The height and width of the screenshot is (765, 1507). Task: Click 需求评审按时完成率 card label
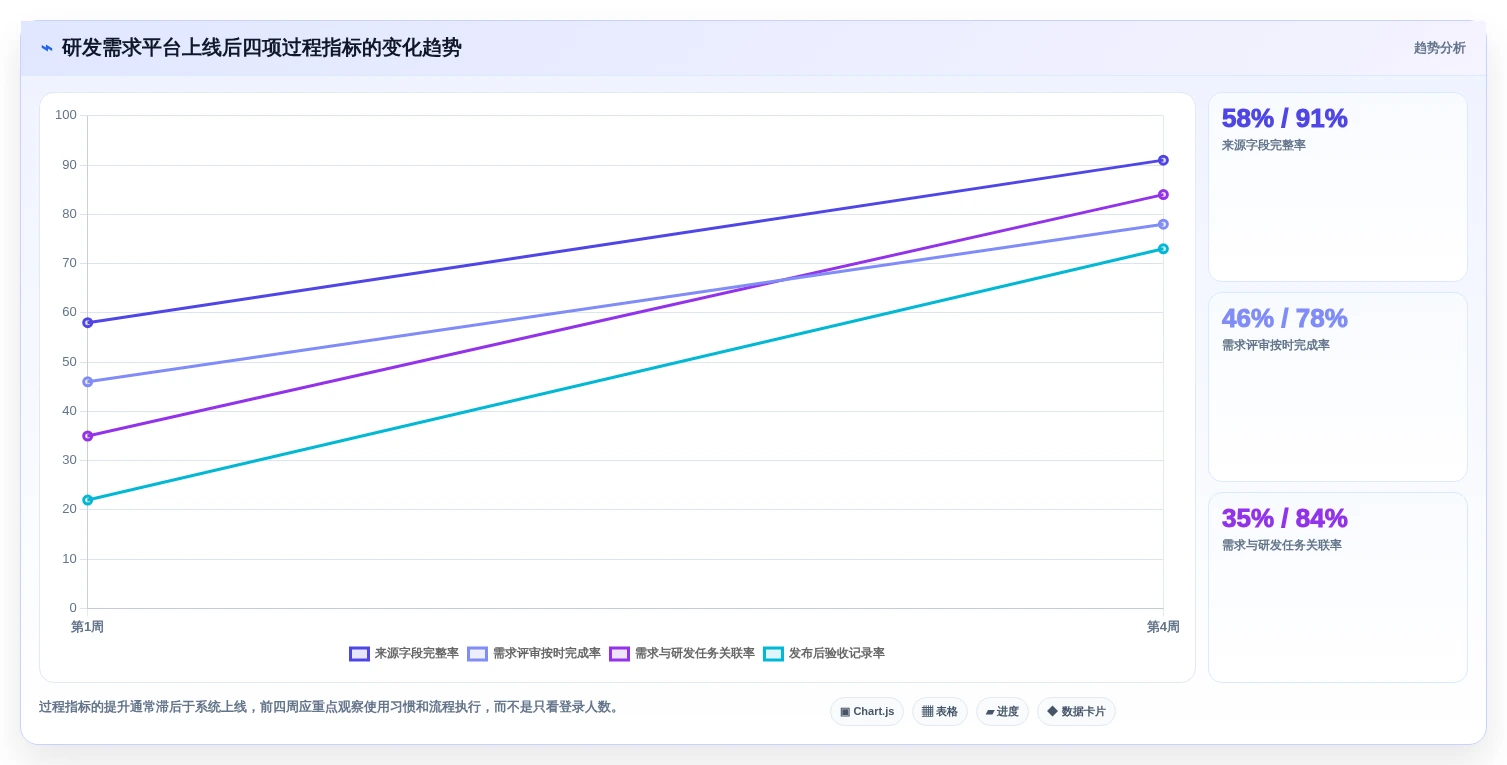(x=1275, y=346)
